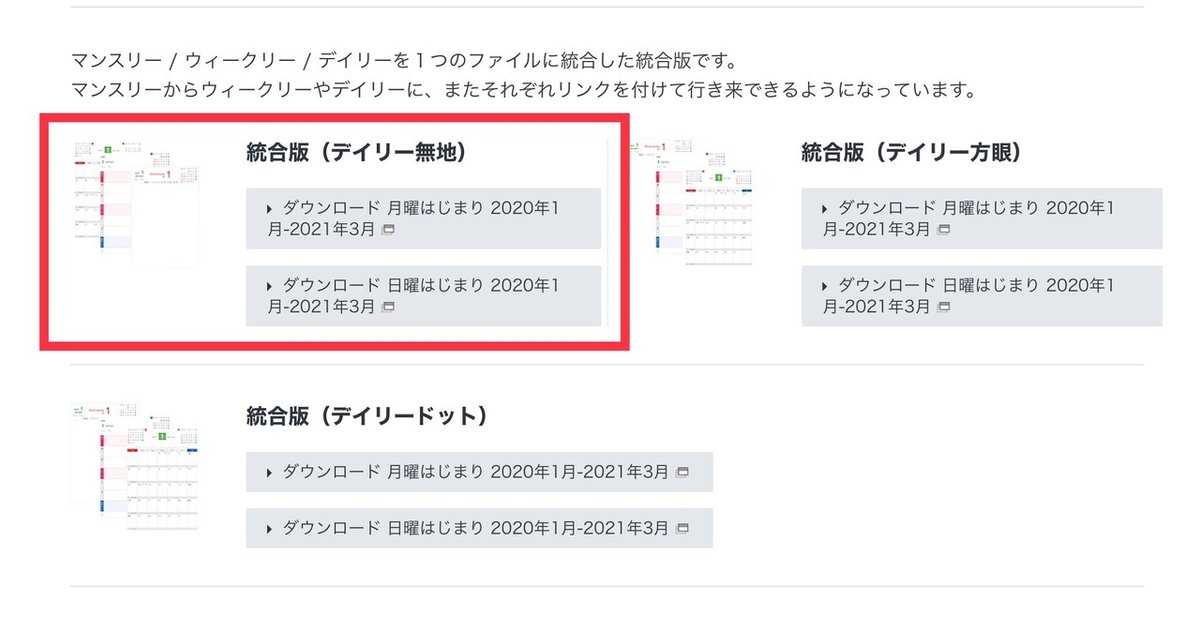Click new-window icon on 無地 日曜はじまり download
This screenshot has width=1200, height=632.
click(390, 306)
